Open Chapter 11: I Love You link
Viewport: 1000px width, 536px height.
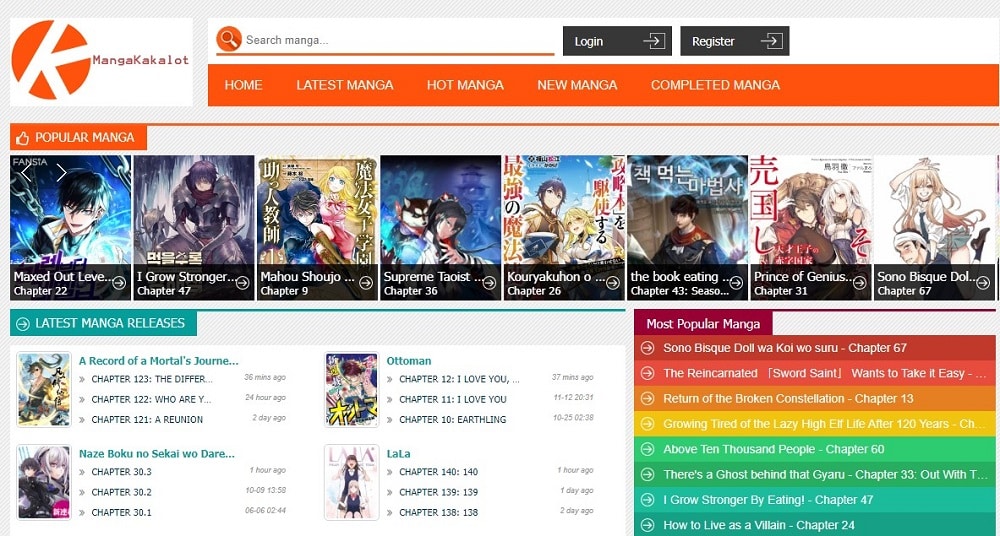click(x=453, y=399)
